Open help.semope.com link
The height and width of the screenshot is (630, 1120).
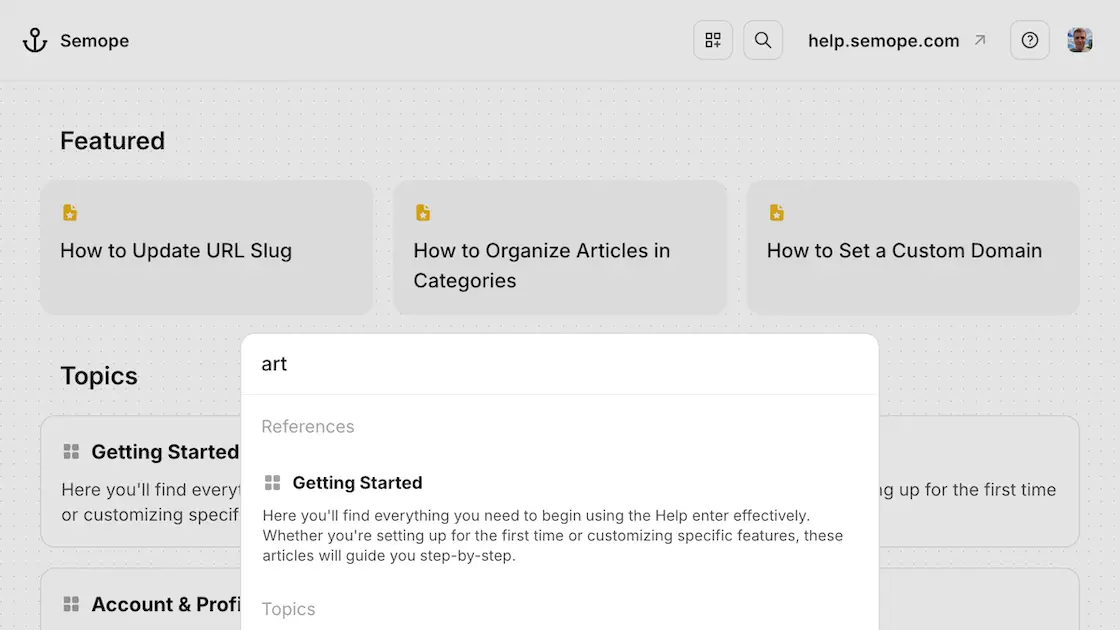883,41
